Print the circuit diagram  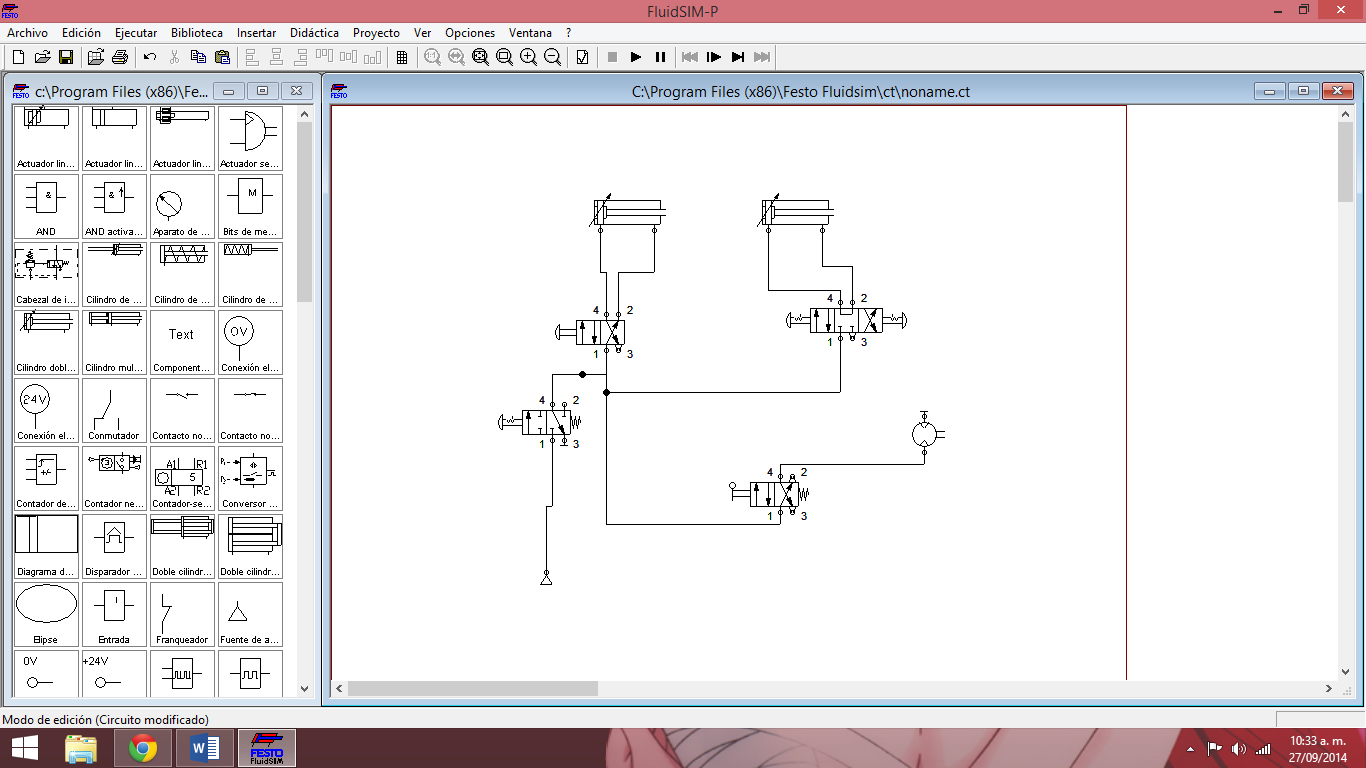coord(121,57)
